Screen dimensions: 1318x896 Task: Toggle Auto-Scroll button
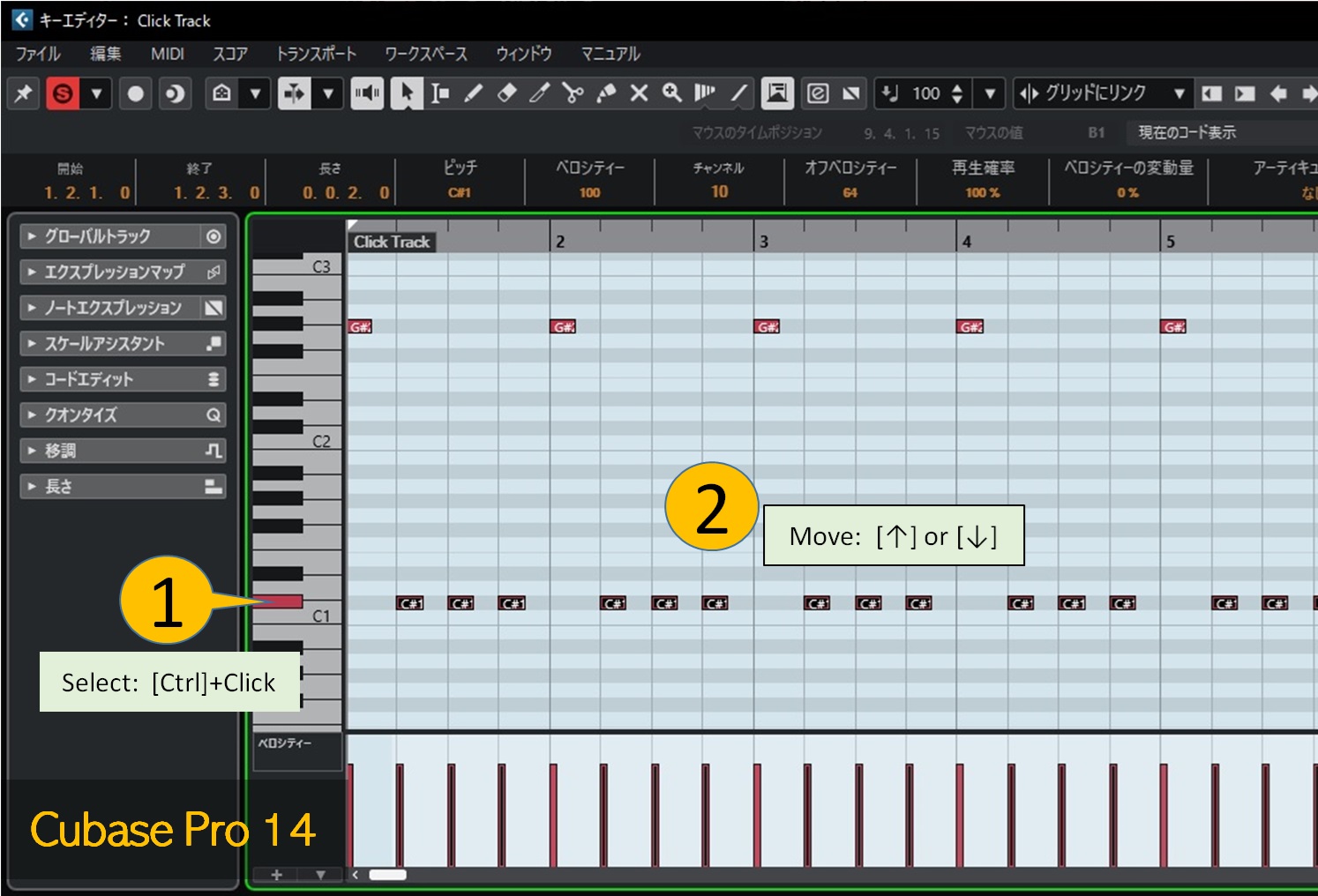click(294, 93)
